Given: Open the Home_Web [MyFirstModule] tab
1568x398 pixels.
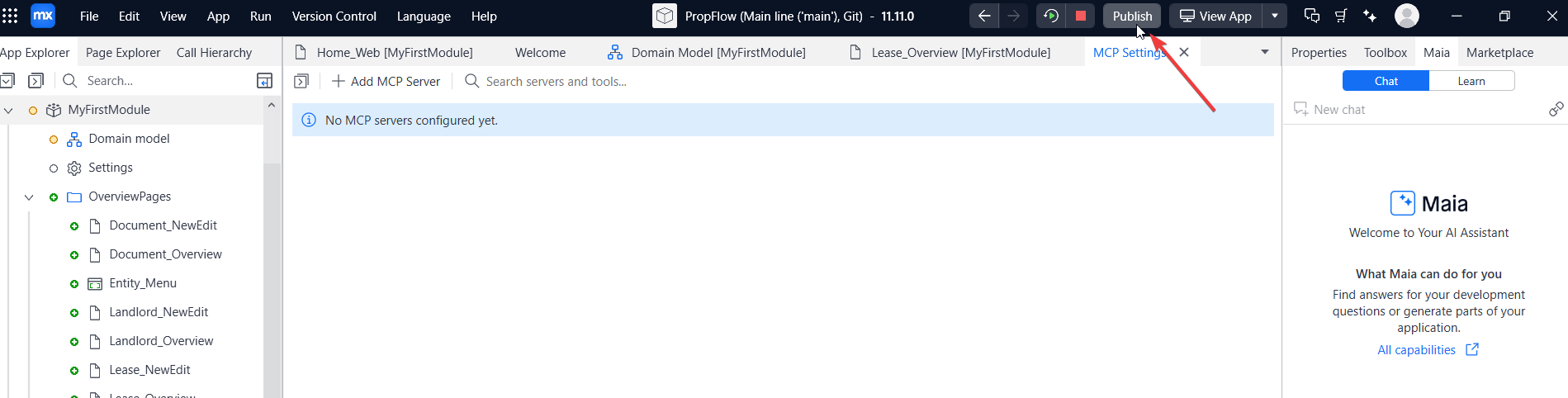Looking at the screenshot, I should [383, 52].
